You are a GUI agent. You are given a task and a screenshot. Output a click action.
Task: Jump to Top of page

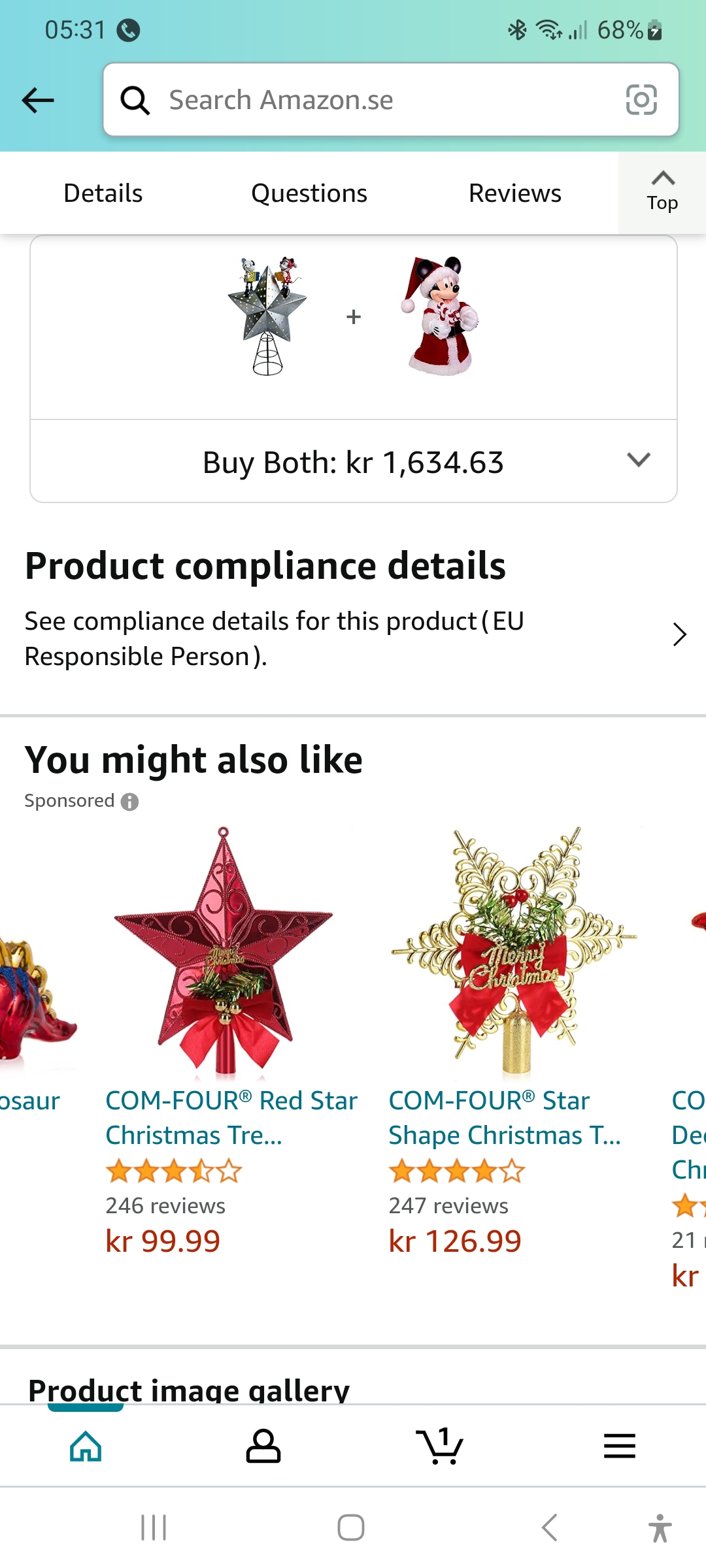click(662, 192)
